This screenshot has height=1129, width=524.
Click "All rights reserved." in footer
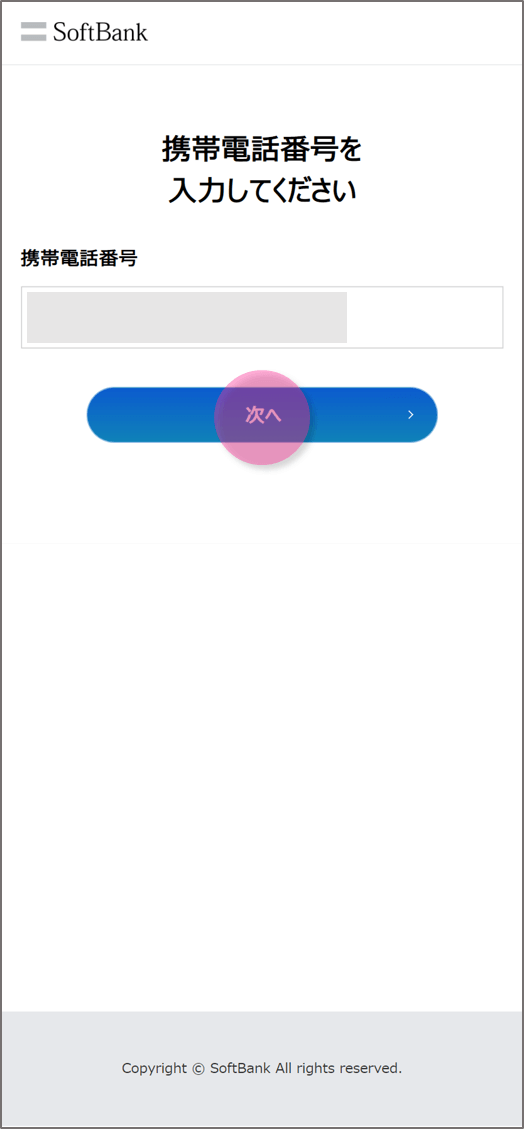pyautogui.click(x=338, y=1068)
